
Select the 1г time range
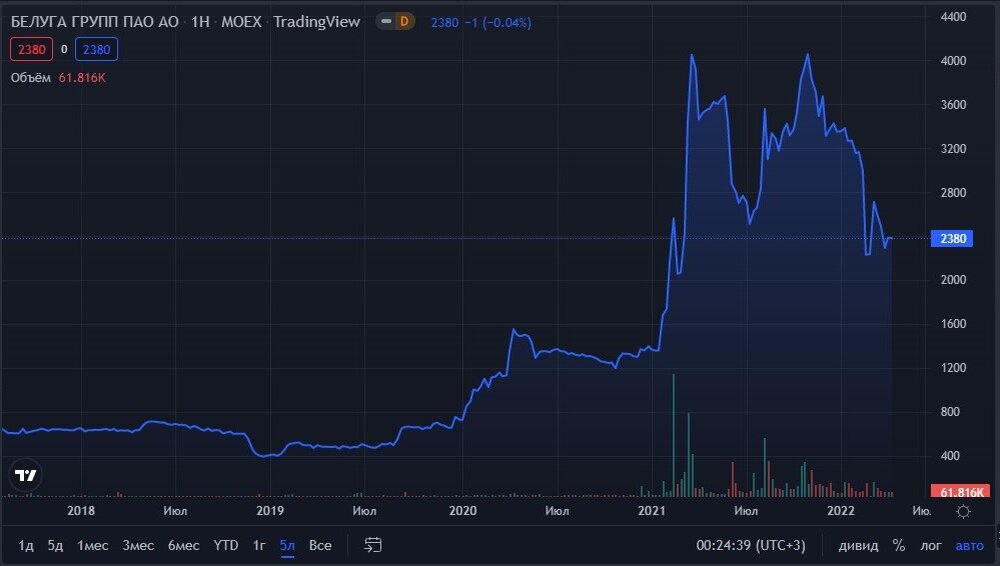[259, 546]
